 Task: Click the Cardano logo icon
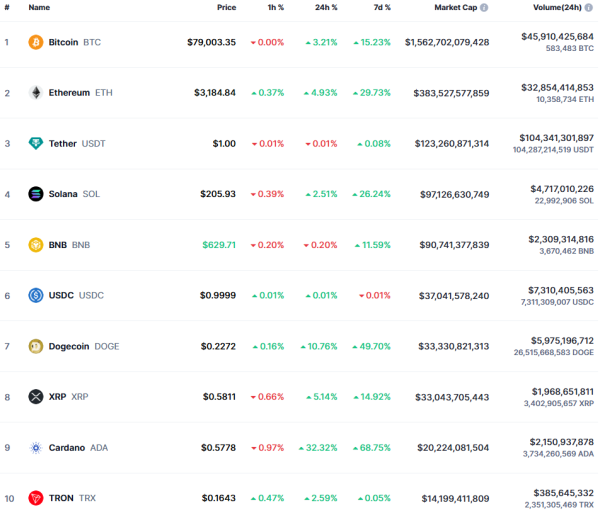(x=36, y=448)
